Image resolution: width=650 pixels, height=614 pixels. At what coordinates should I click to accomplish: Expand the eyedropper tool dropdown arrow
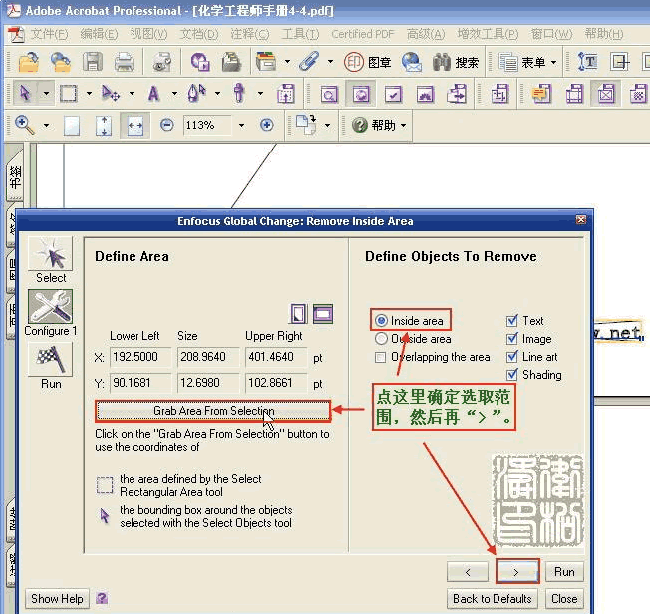260,93
